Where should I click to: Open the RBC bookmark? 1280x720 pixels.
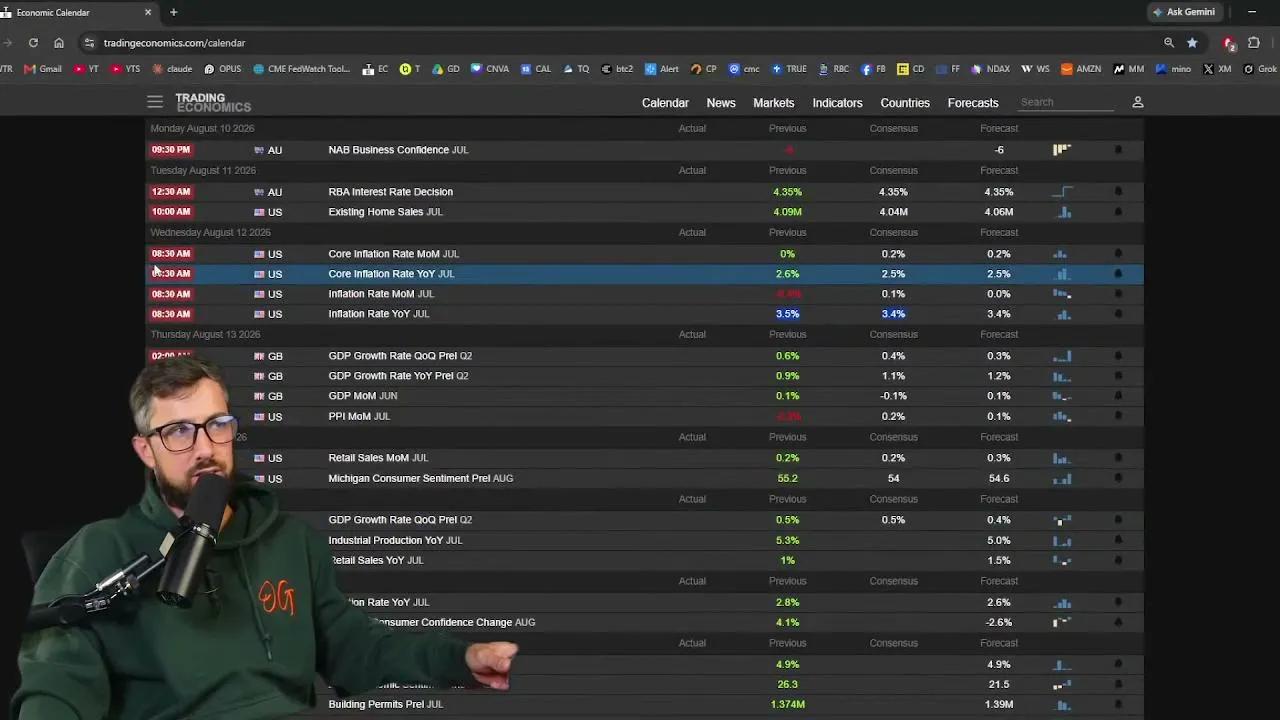pyautogui.click(x=834, y=69)
